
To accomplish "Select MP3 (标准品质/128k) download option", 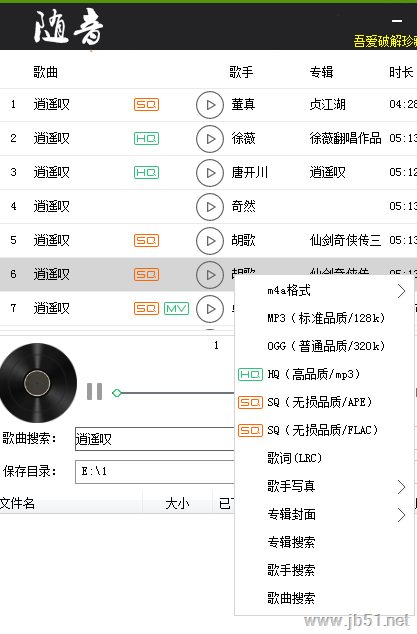I will click(x=324, y=318).
